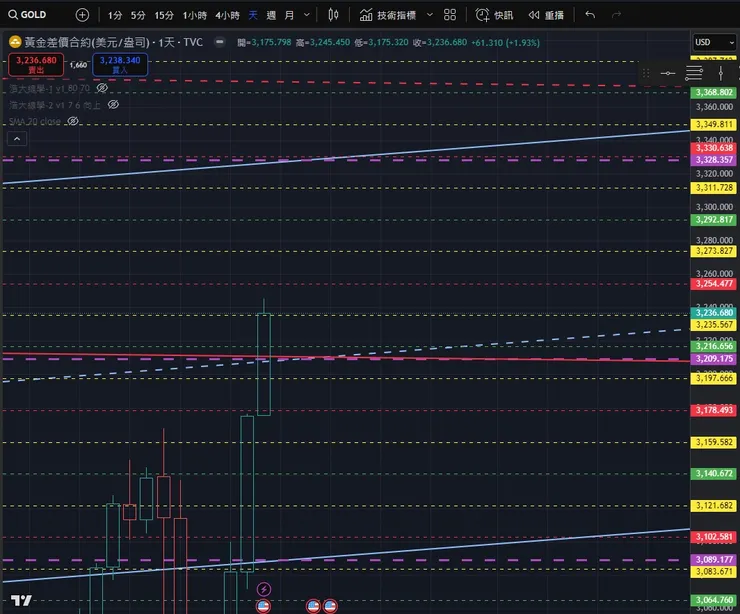Select the 1小時 timeframe
This screenshot has height=614, width=740.
pos(196,15)
